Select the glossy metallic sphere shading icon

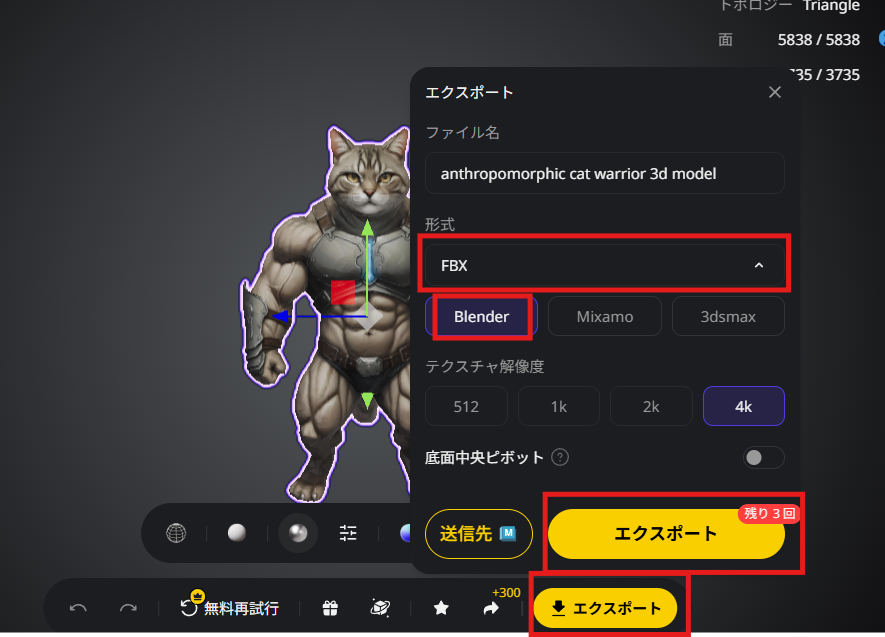click(x=298, y=533)
